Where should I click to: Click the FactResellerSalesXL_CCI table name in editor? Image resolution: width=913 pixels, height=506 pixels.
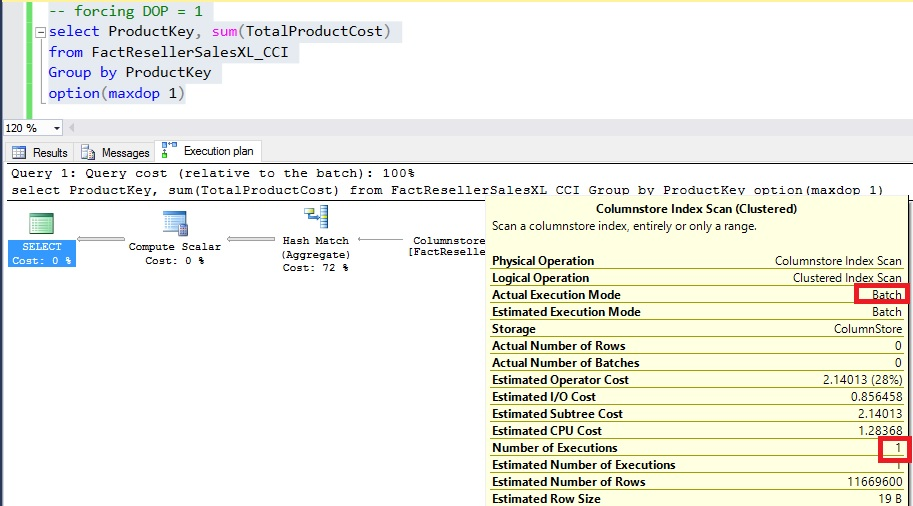(x=189, y=52)
